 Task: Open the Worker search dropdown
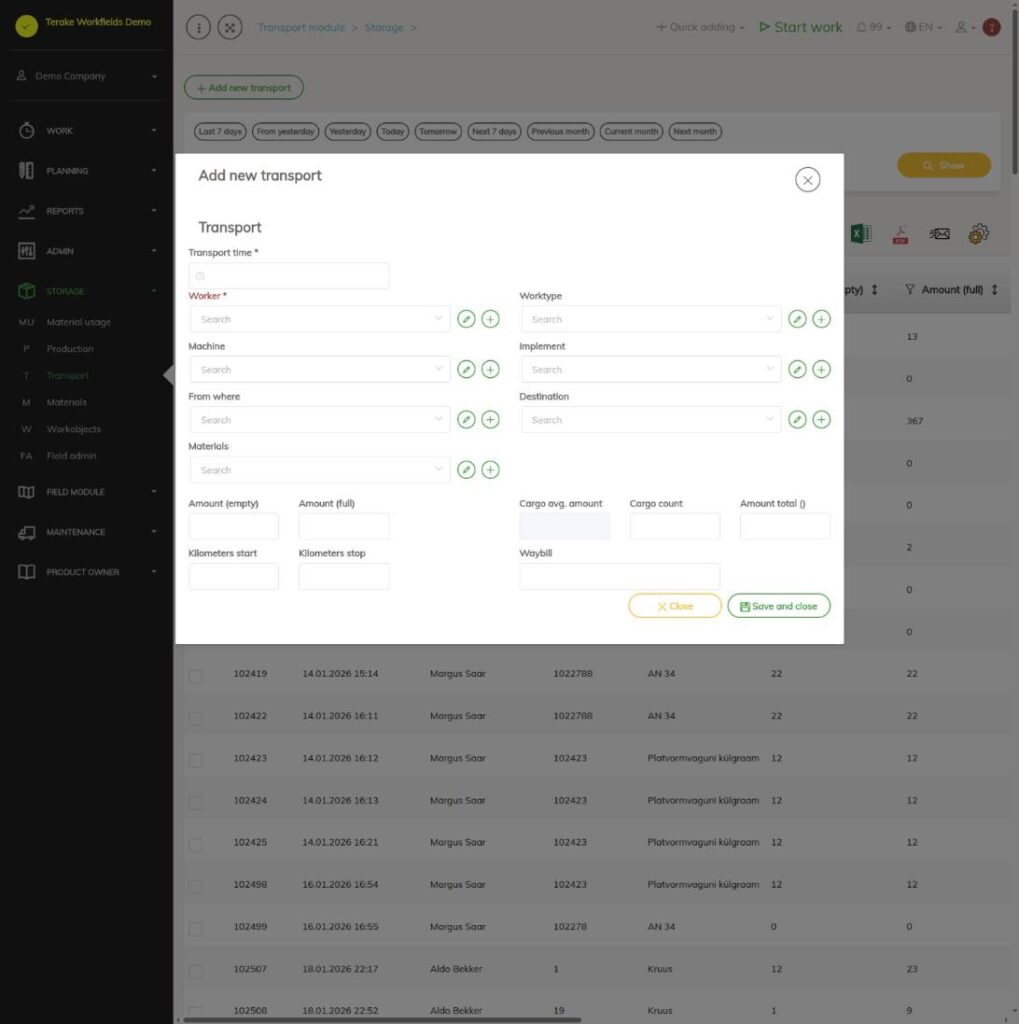tap(320, 319)
